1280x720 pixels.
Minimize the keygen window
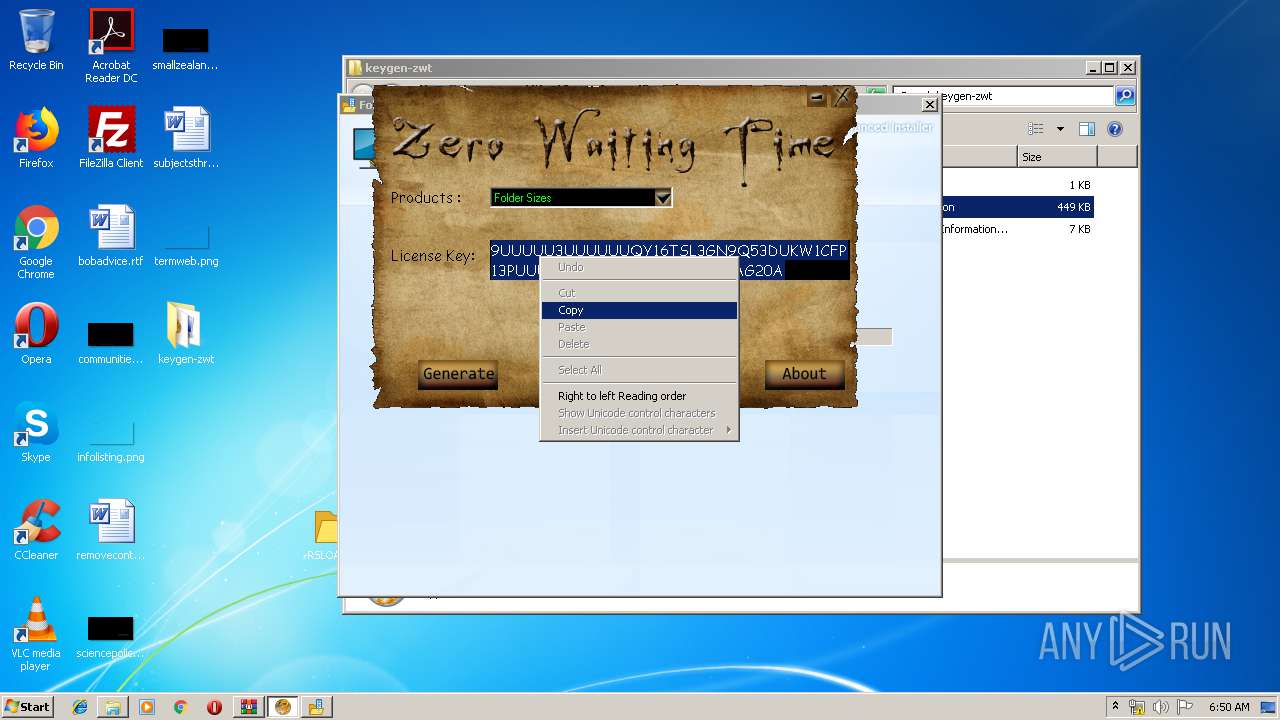click(817, 97)
